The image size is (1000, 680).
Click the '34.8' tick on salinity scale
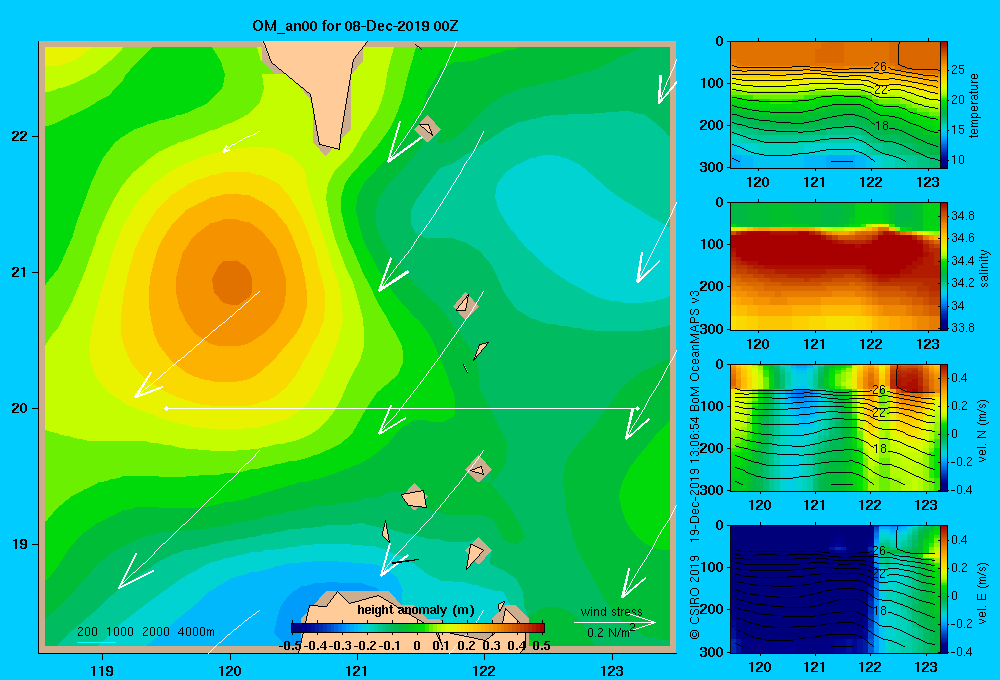(x=962, y=216)
